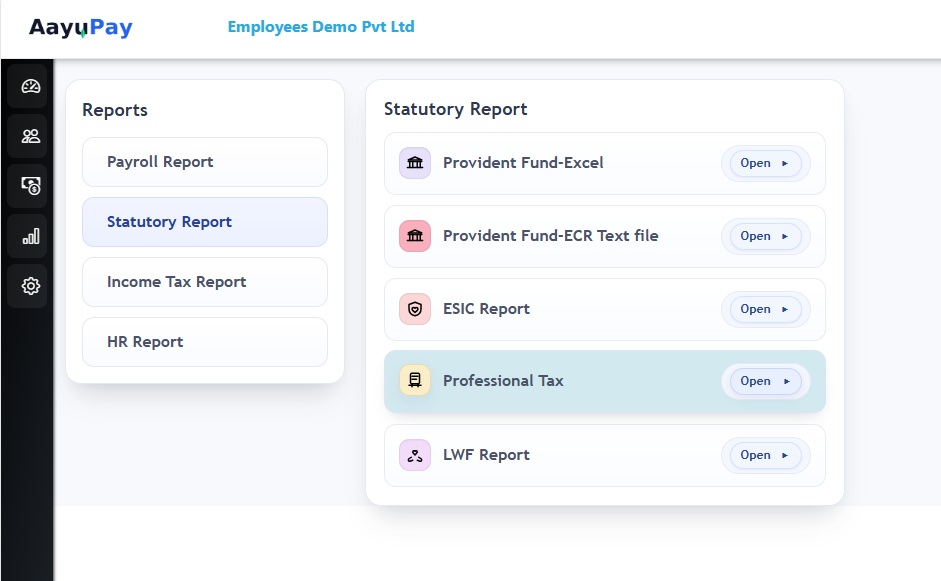
Task: Select Payroll Report in Reports menu
Action: [x=204, y=162]
